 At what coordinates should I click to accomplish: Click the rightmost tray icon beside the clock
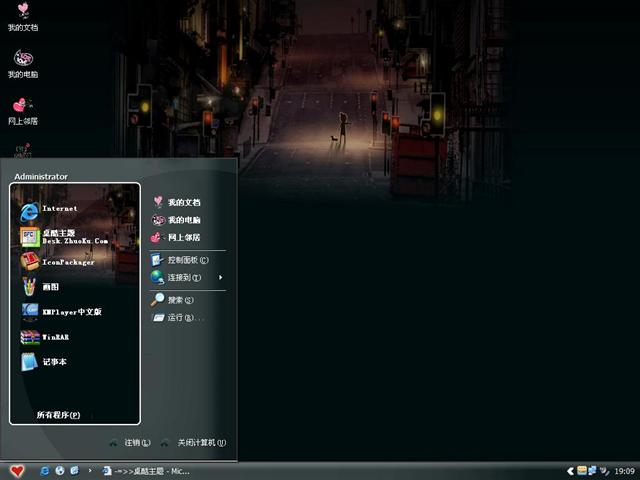pos(604,471)
